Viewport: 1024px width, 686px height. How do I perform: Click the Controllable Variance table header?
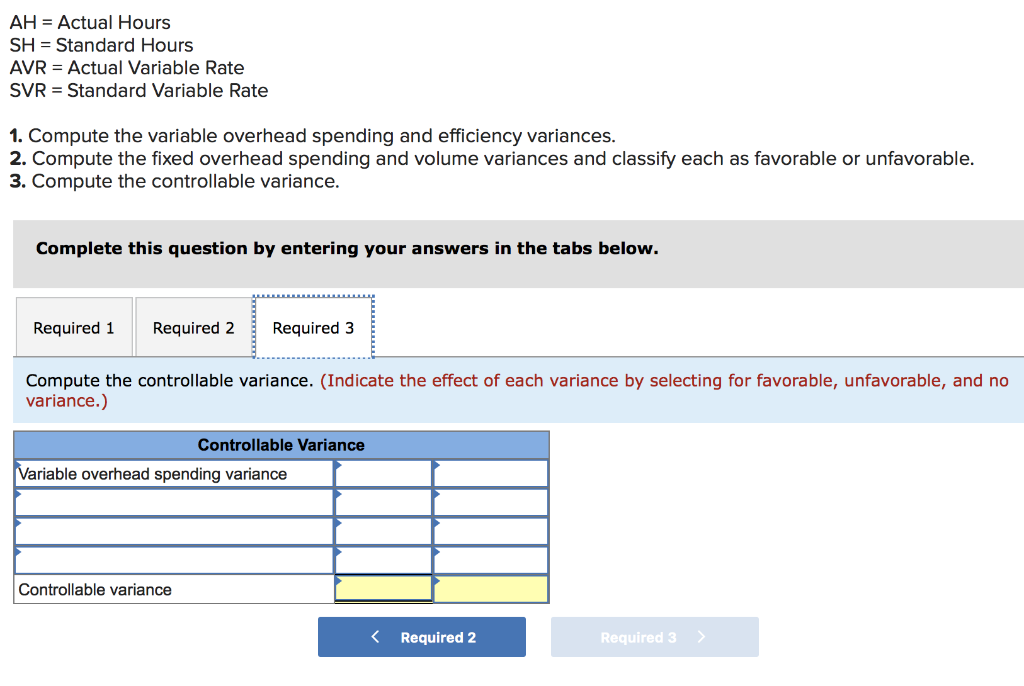click(280, 444)
